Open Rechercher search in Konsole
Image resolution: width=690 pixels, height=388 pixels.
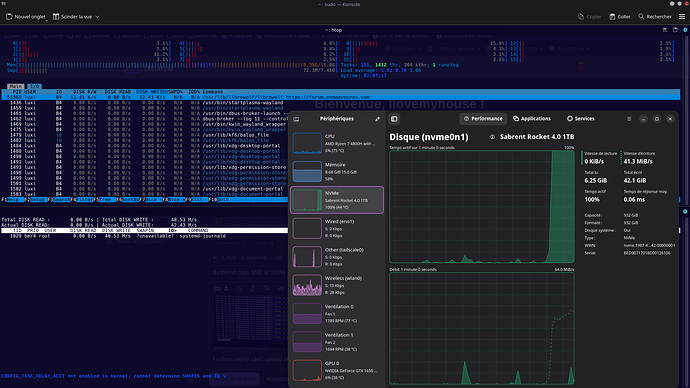point(655,17)
